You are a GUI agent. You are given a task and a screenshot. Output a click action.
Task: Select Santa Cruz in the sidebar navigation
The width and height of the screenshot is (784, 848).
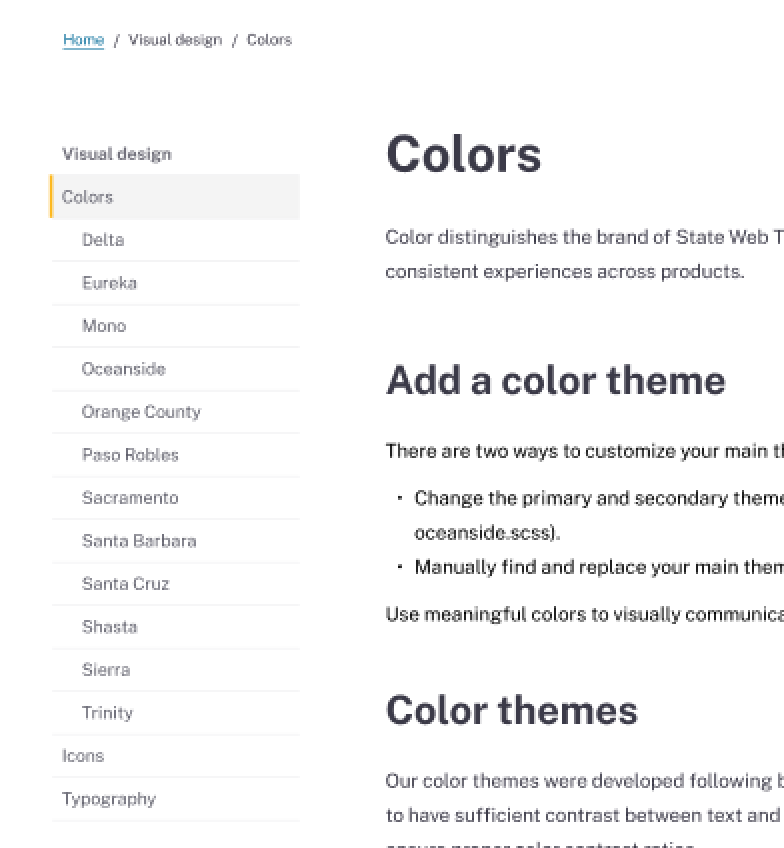(124, 584)
